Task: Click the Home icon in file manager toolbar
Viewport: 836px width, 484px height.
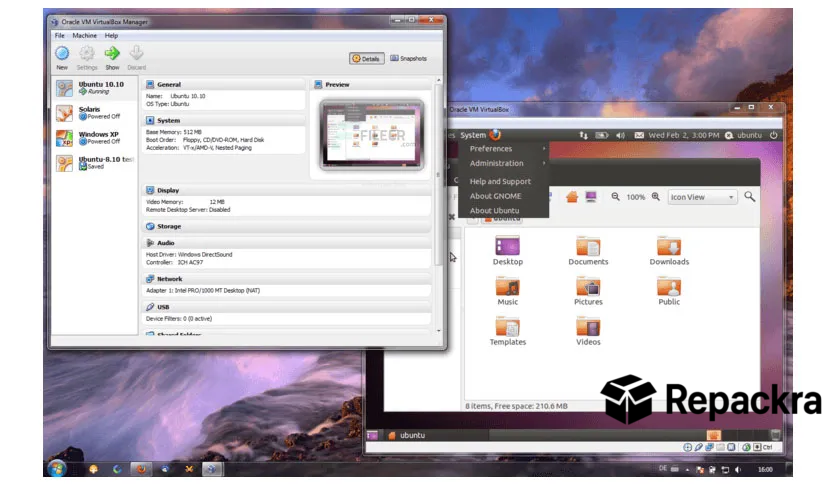Action: [x=572, y=197]
